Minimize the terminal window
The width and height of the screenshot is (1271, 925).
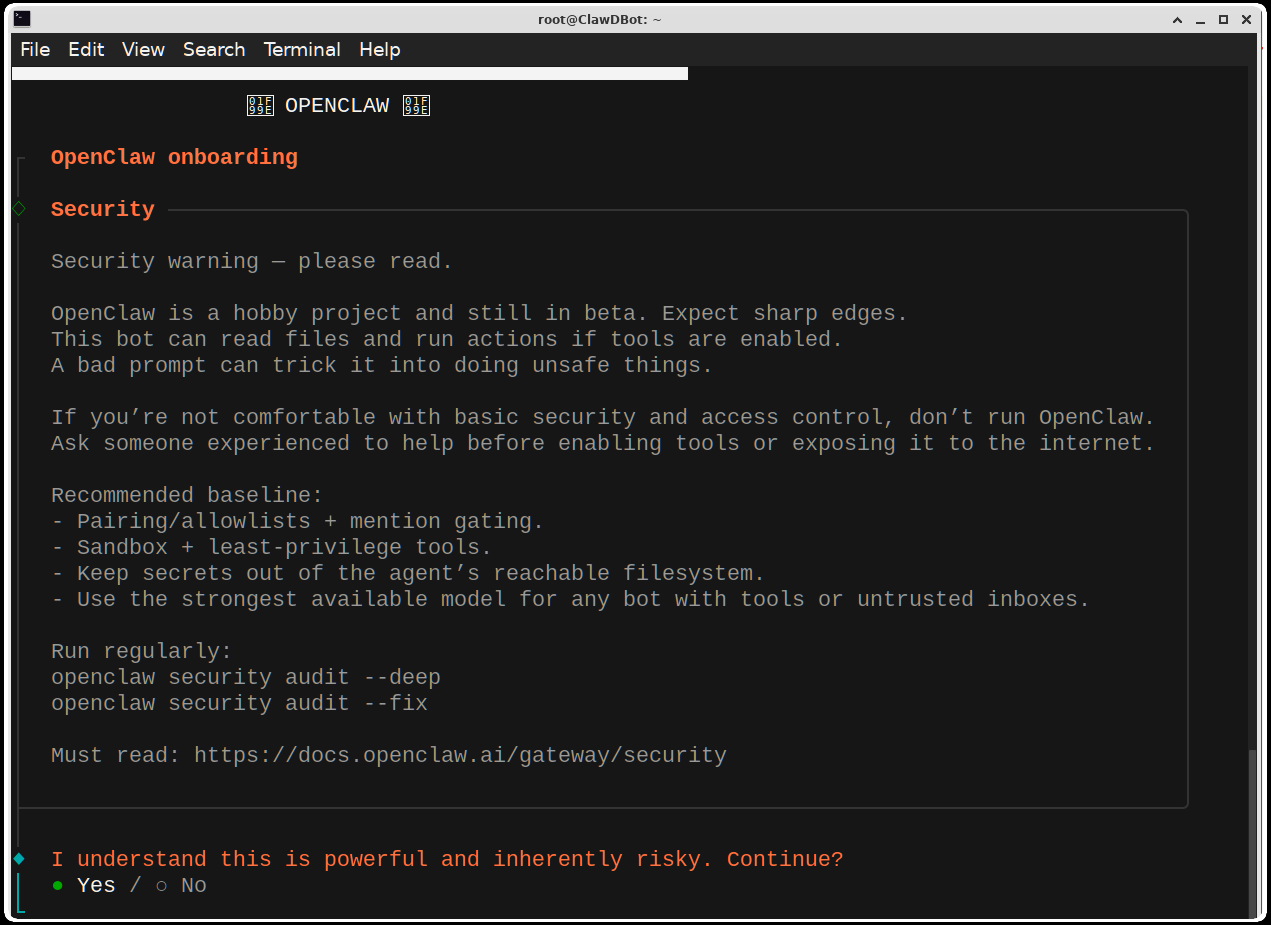[x=1201, y=19]
